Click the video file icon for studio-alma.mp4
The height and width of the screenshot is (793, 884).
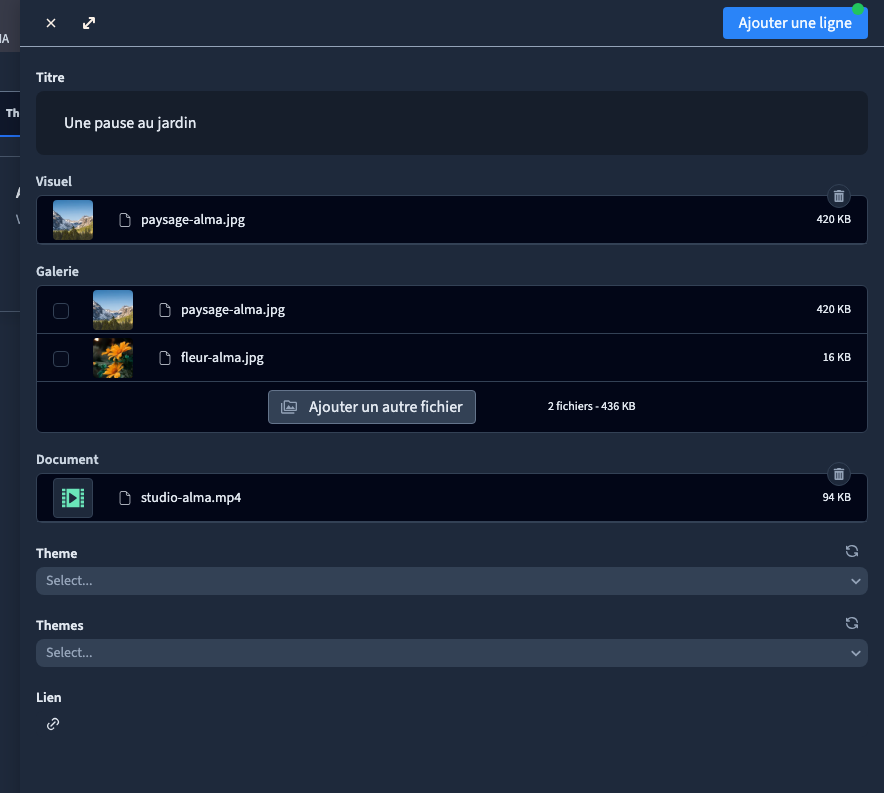pyautogui.click(x=73, y=498)
